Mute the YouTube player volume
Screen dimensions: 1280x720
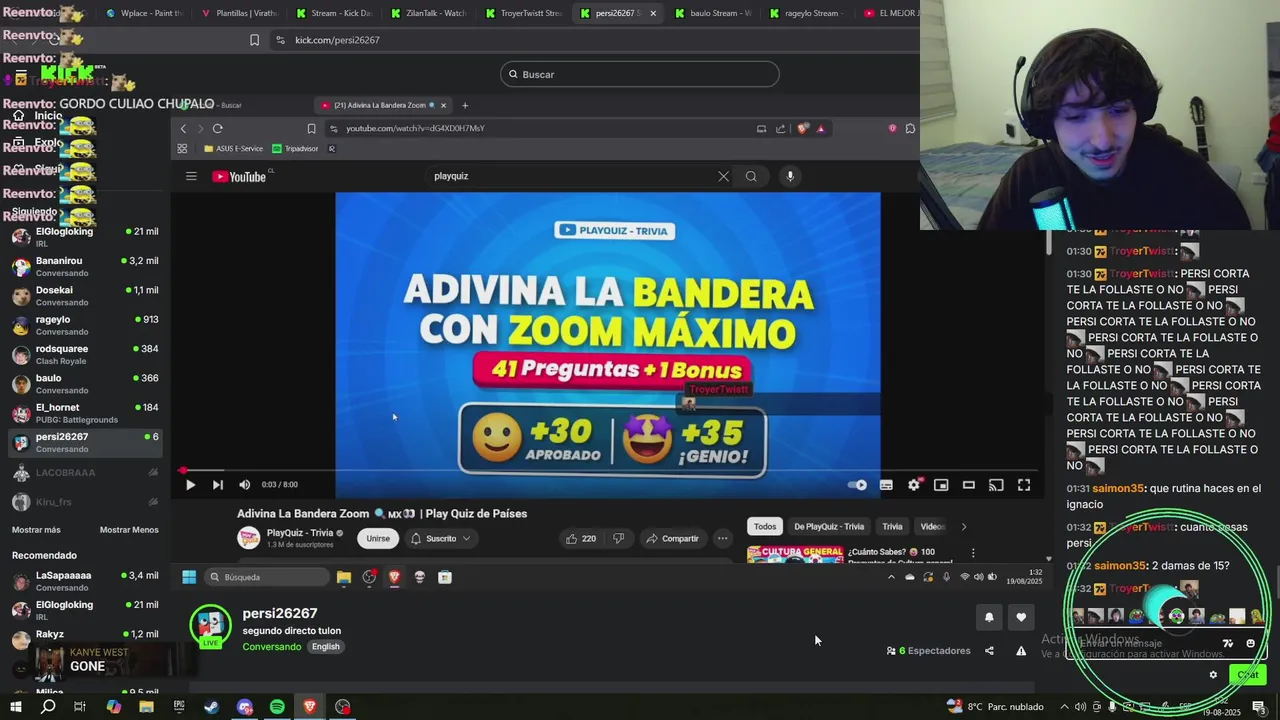[245, 485]
